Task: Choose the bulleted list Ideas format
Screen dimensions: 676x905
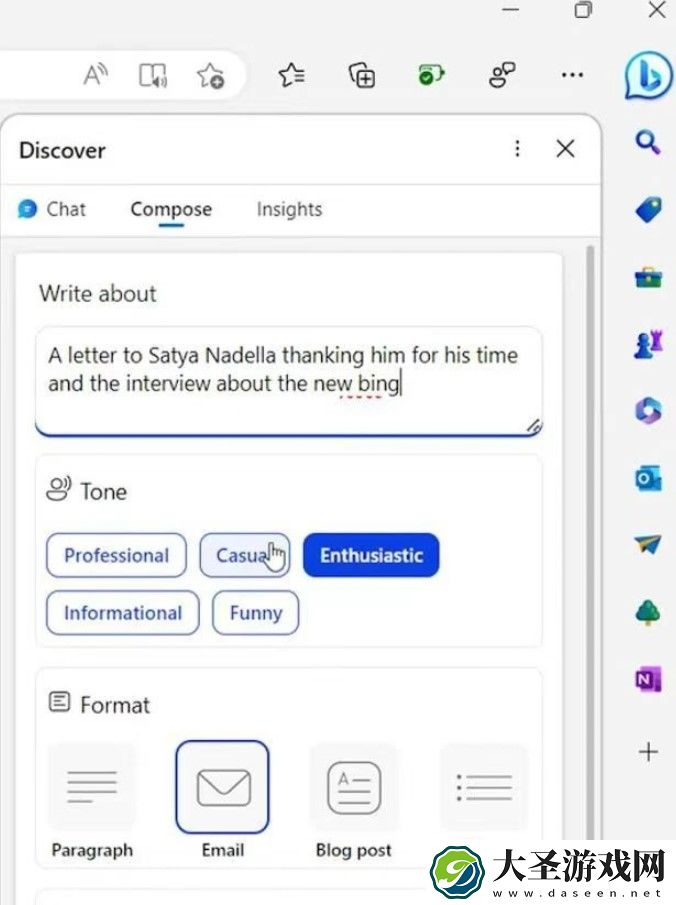Action: [484, 787]
